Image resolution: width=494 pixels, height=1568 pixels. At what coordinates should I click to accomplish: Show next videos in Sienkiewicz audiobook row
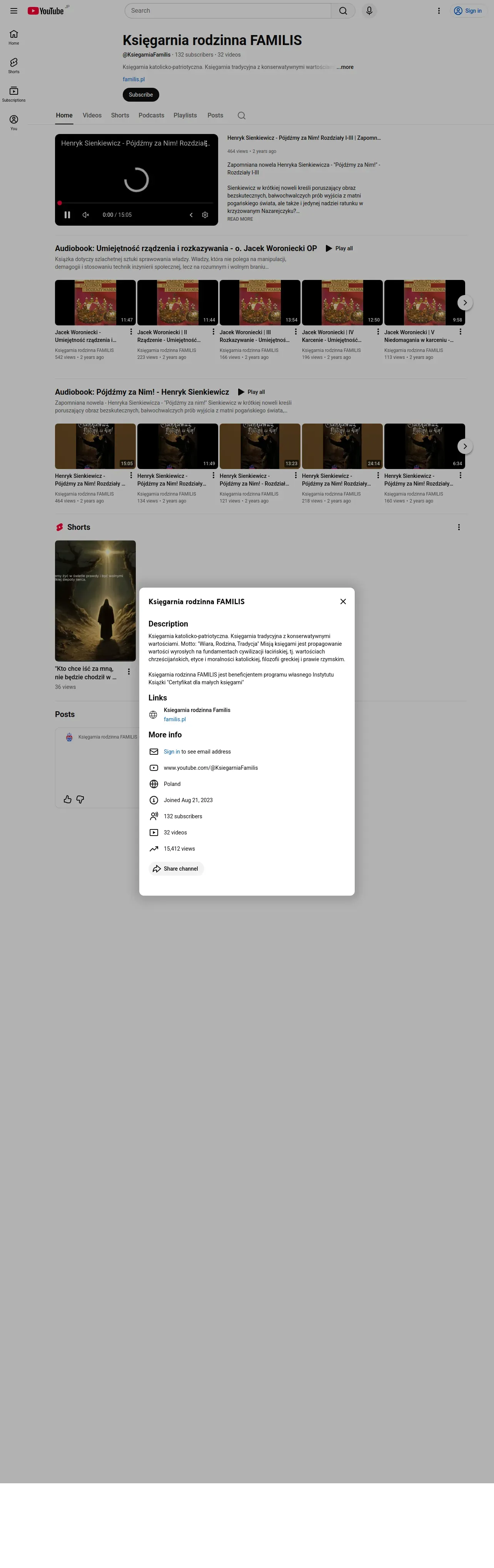(465, 446)
